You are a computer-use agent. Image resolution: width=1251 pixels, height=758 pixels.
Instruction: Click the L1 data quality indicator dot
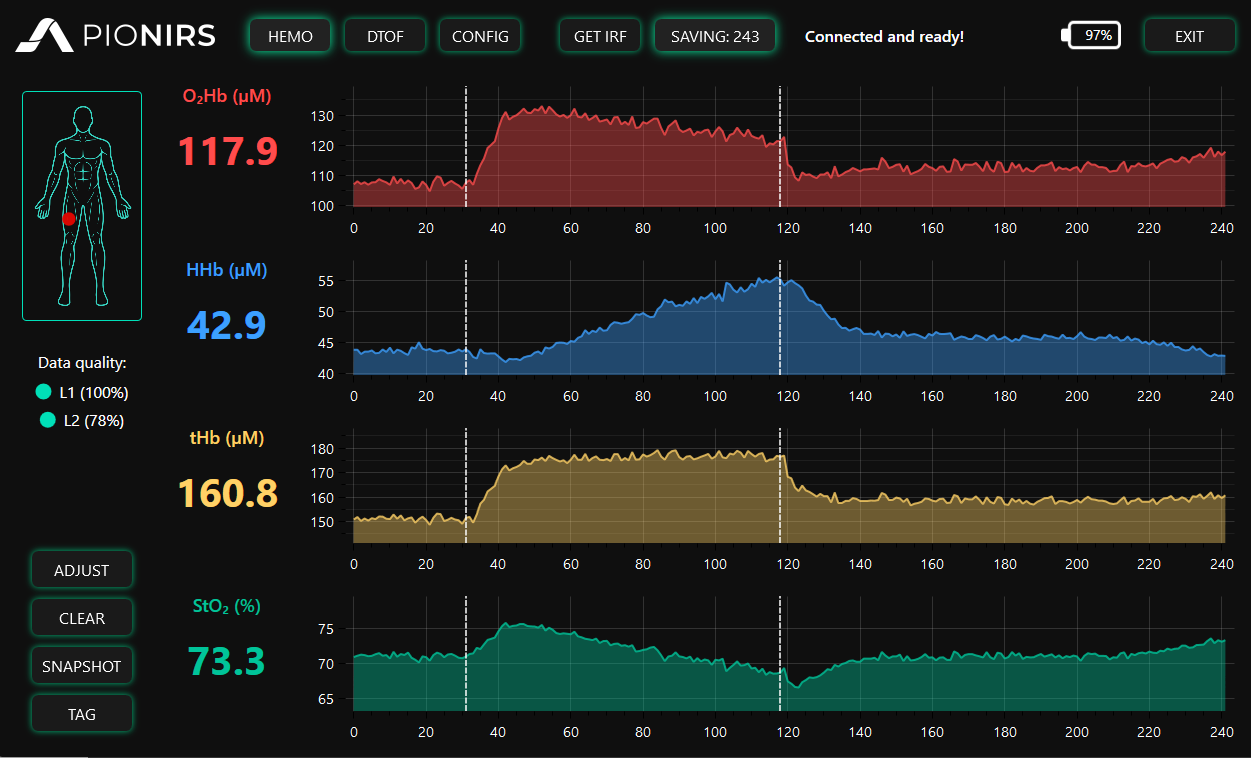click(x=43, y=392)
